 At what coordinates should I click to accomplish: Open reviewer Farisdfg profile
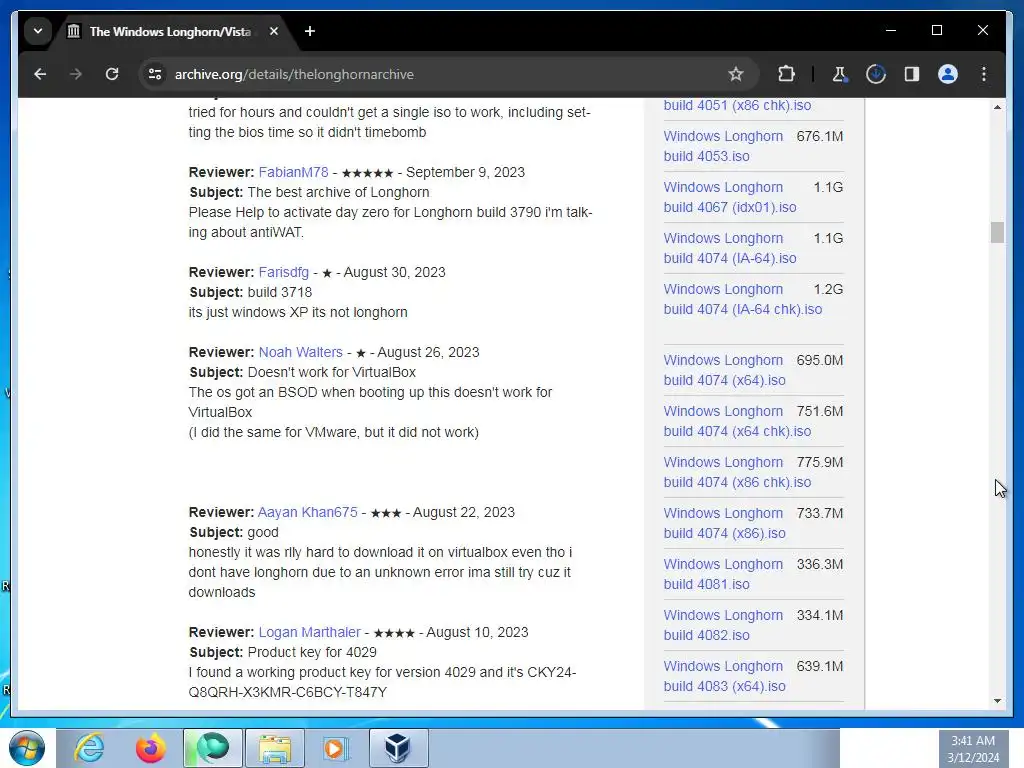283,272
